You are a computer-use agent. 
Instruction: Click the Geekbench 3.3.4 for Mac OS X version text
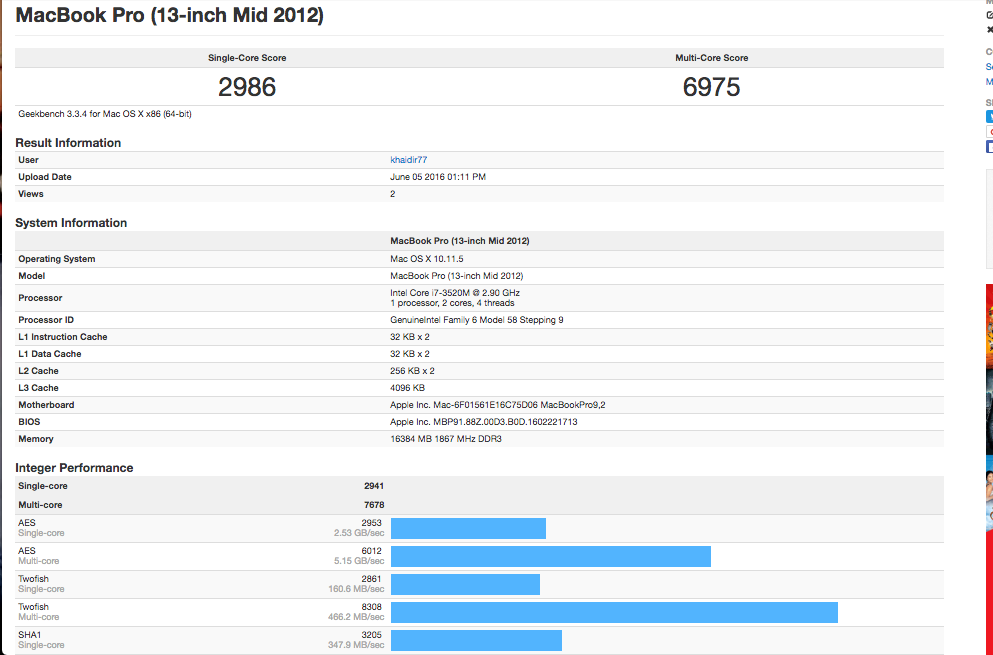(105, 114)
